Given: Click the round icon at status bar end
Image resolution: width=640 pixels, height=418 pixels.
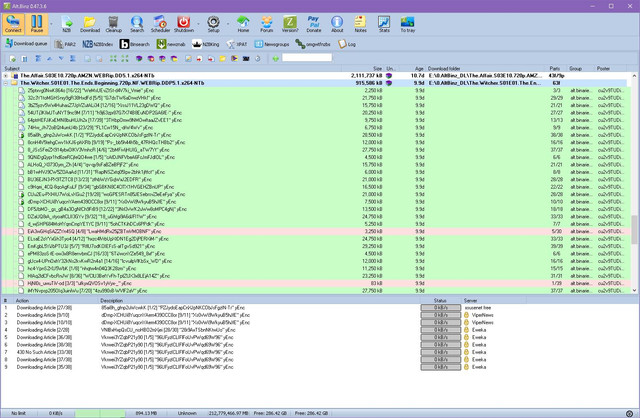Looking at the screenshot, I should click(630, 414).
